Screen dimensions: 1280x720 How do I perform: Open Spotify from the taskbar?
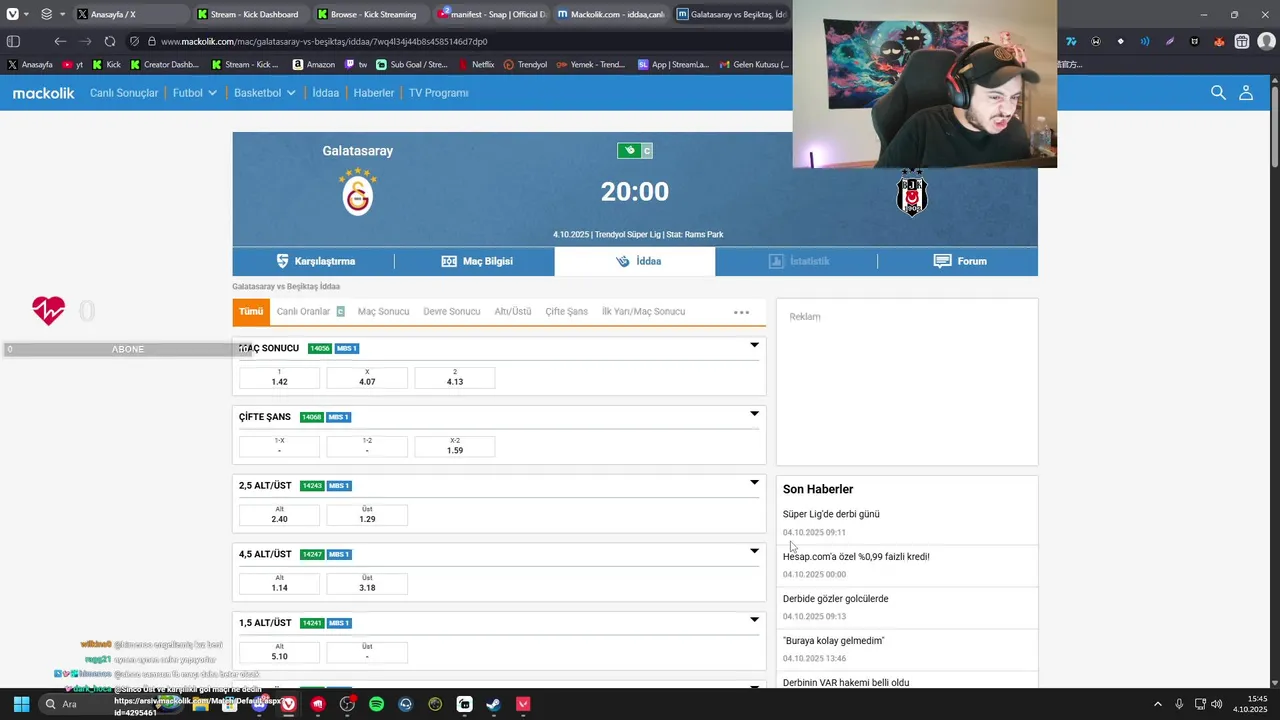376,704
